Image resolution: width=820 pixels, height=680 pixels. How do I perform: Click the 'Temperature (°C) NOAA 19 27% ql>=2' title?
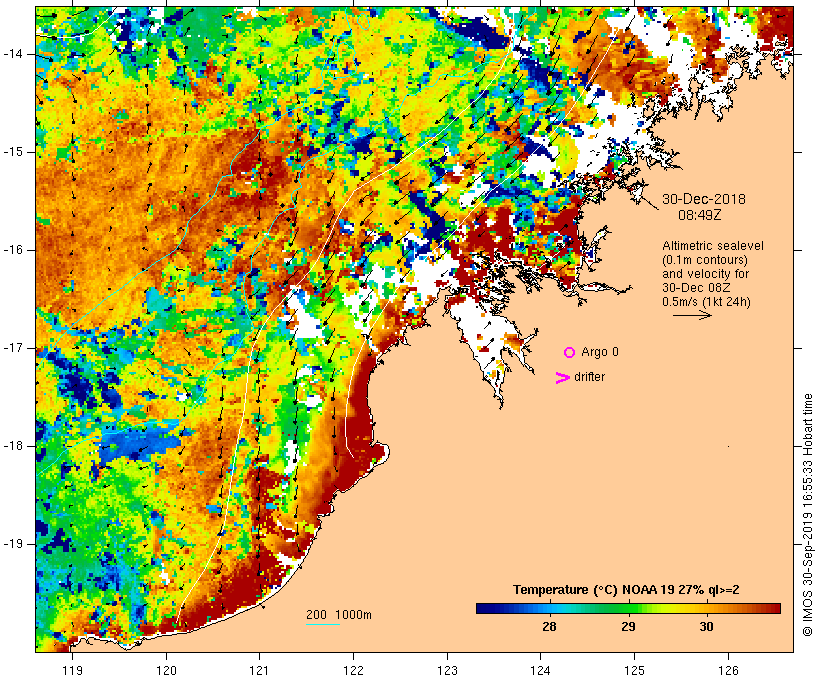coord(626,590)
